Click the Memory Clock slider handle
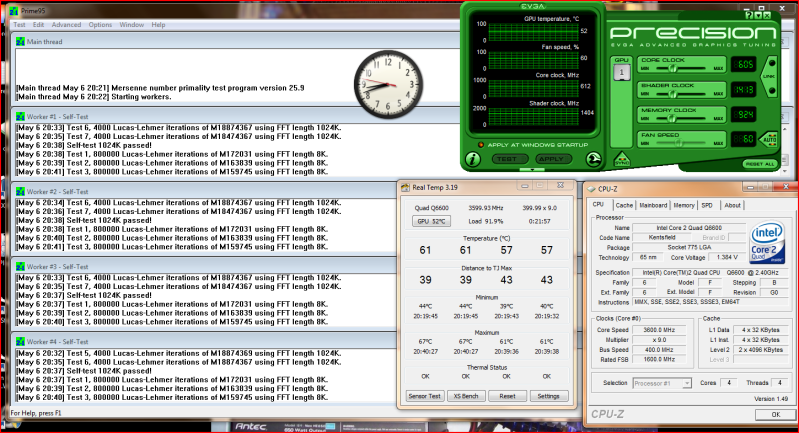The width and height of the screenshot is (799, 433). (672, 118)
